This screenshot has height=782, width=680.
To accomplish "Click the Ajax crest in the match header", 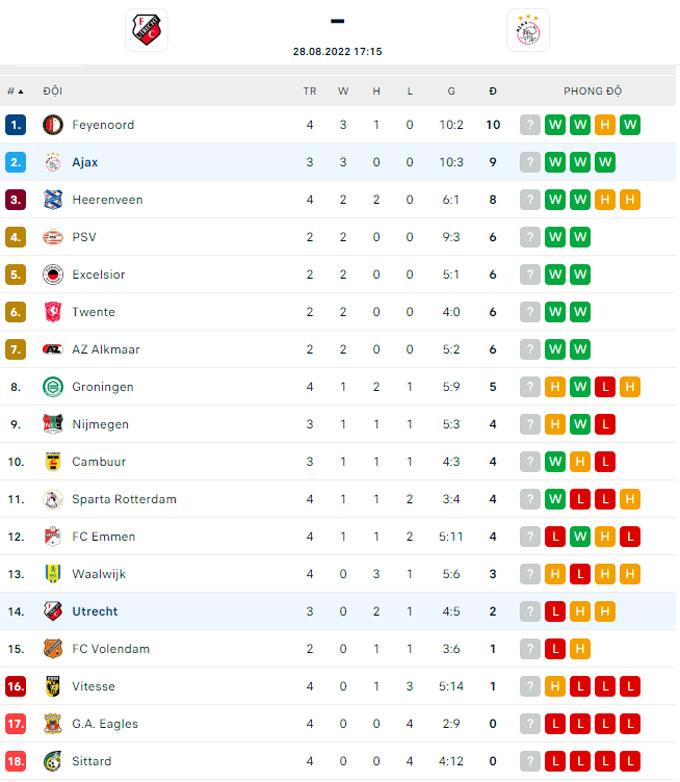I will point(527,30).
